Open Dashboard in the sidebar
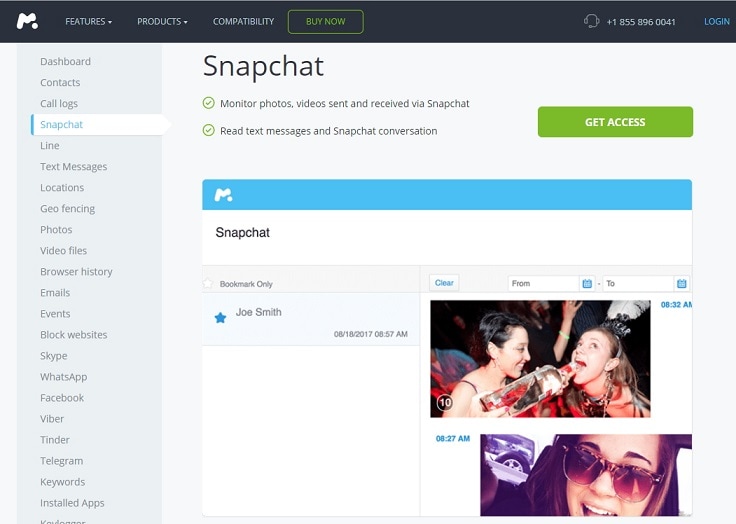Image resolution: width=736 pixels, height=524 pixels. 65,62
